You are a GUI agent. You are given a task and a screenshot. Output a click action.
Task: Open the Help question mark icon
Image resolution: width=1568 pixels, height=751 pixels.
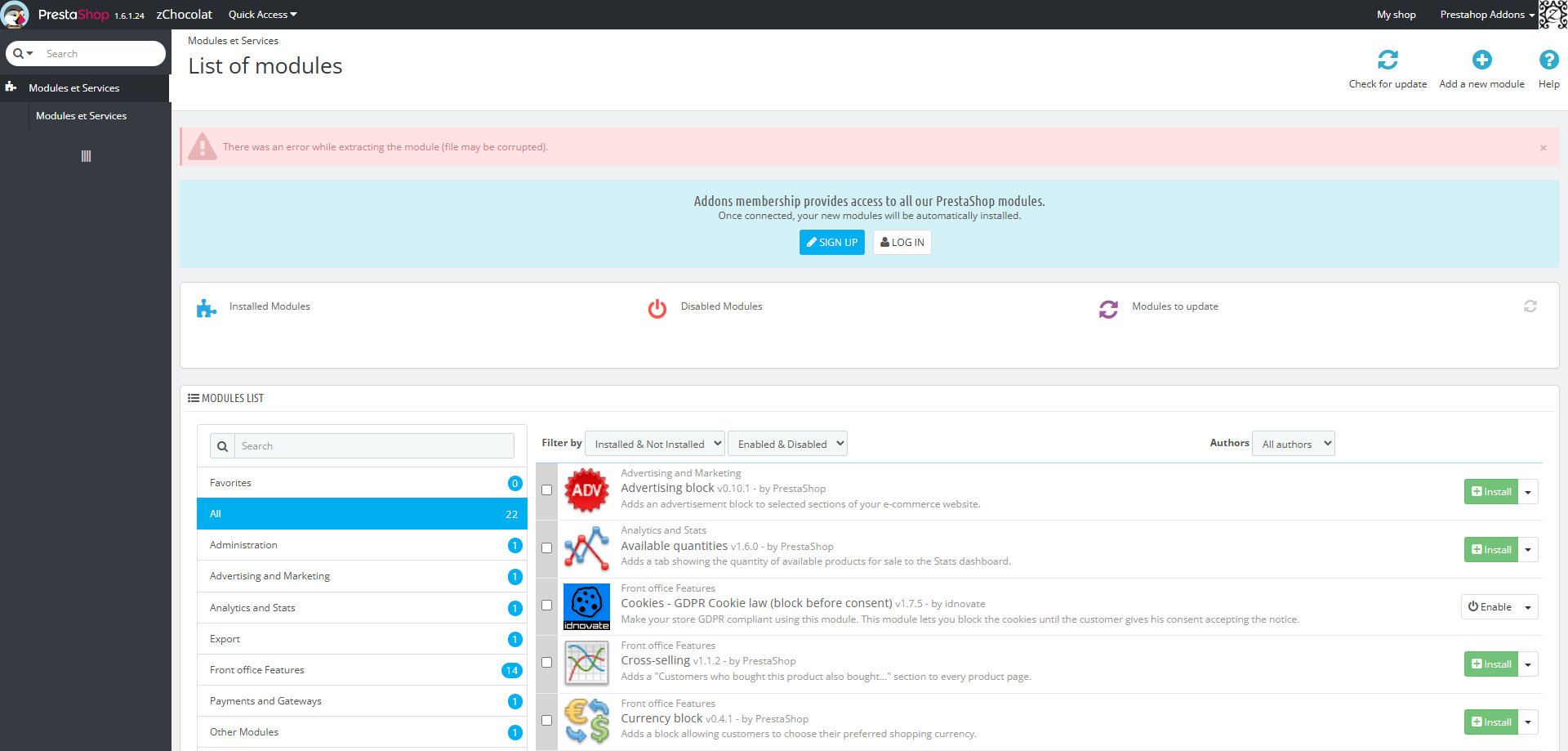click(1548, 60)
